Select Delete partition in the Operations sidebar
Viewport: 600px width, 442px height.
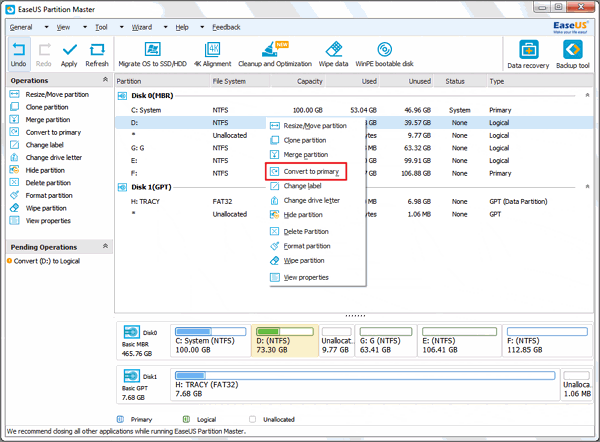pos(41,183)
